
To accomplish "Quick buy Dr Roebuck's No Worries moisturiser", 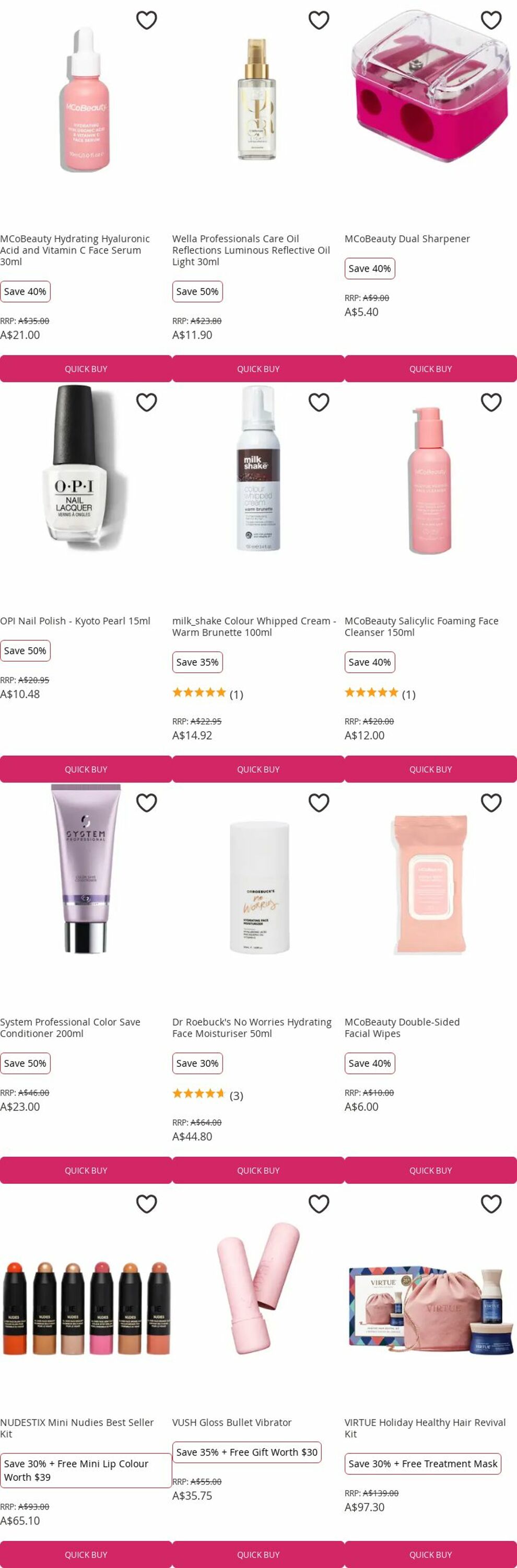I will (258, 1171).
